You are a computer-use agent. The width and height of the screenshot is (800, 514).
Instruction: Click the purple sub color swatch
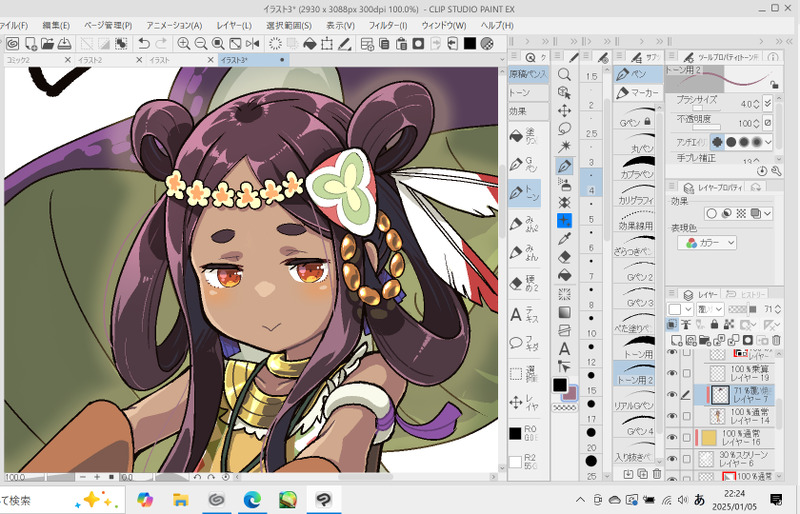click(570, 394)
